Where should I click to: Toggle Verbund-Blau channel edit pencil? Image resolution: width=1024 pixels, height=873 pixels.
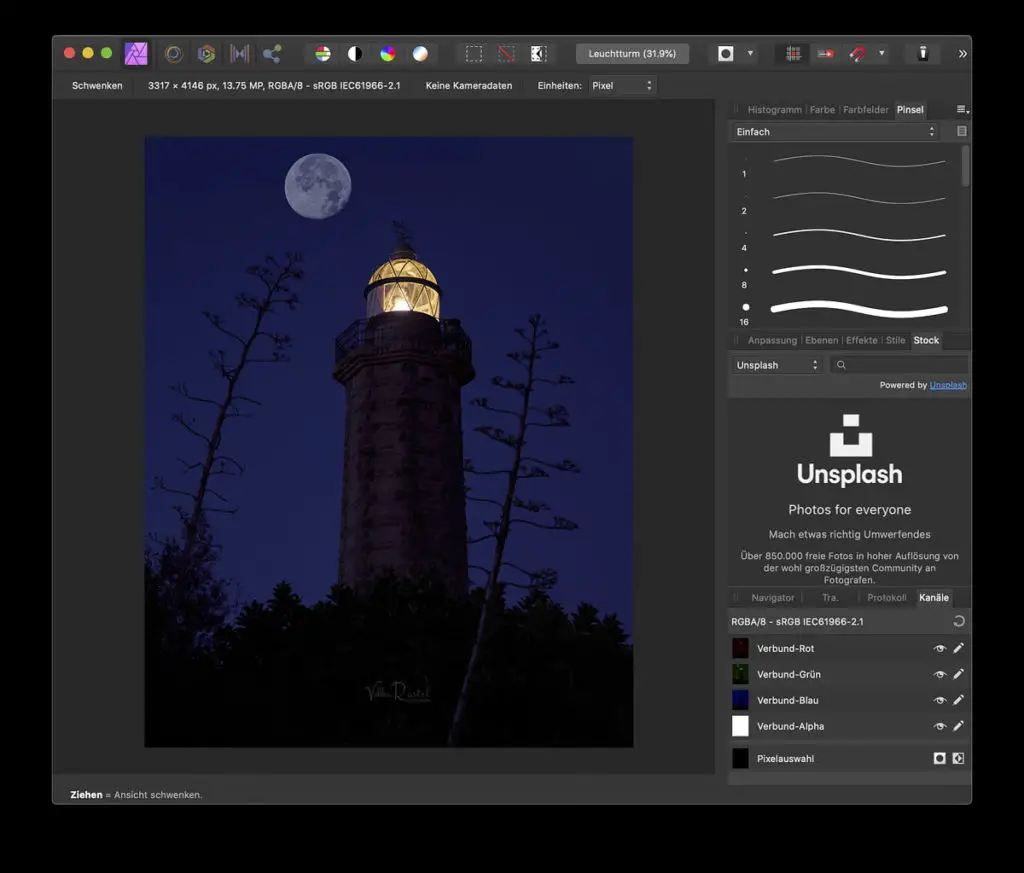(x=958, y=700)
